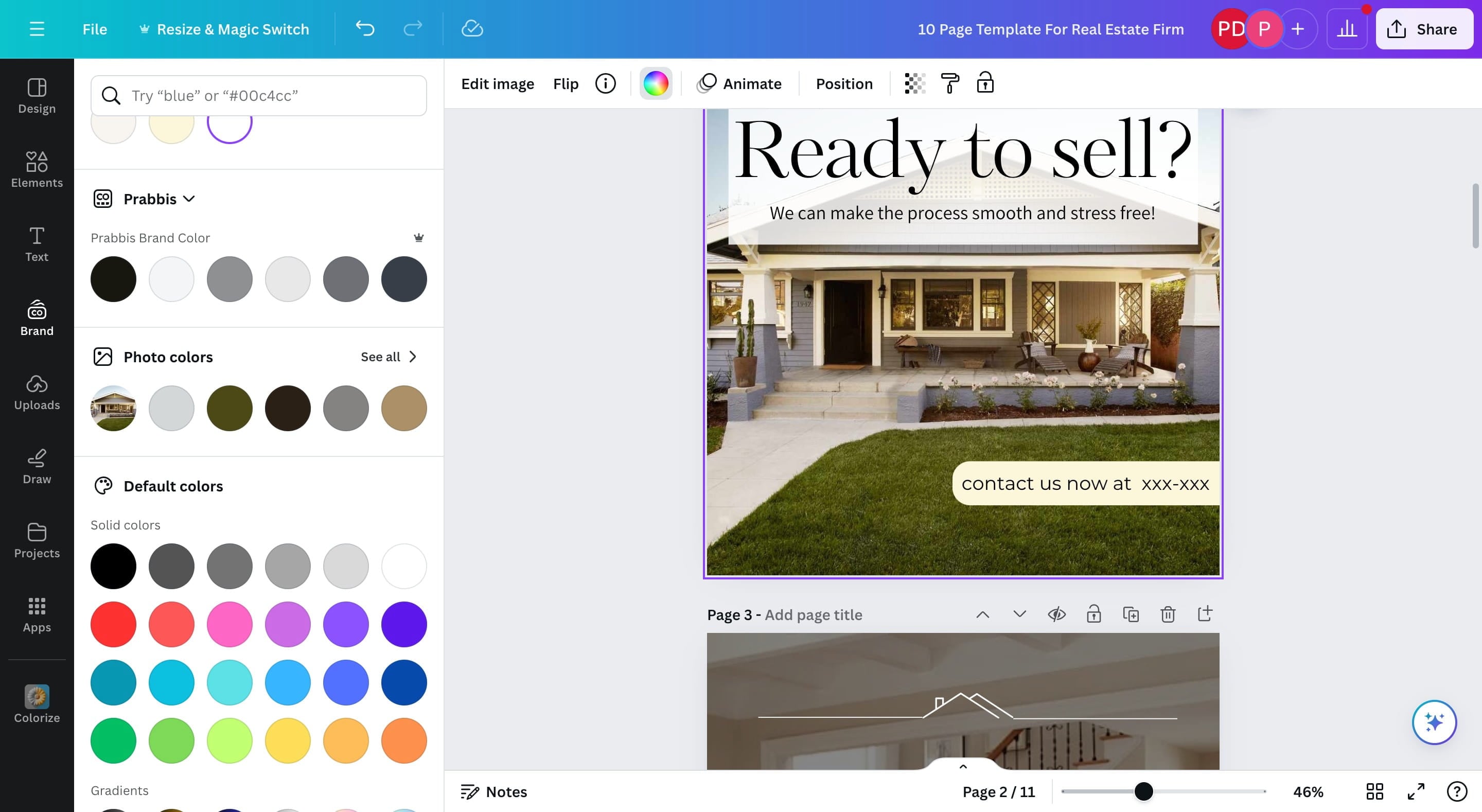Open the analytics bar chart icon
Image resolution: width=1482 pixels, height=812 pixels.
click(1347, 29)
